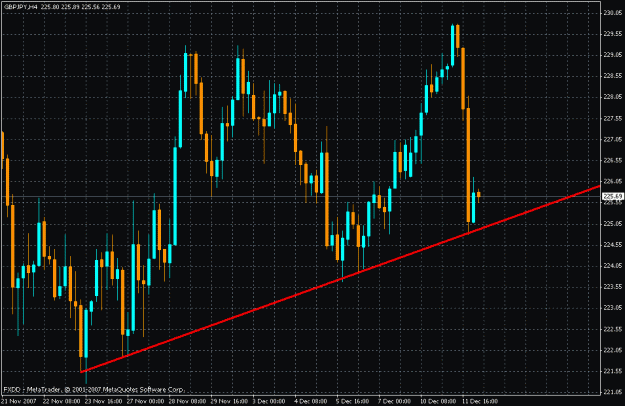Click the 22 Nov 08:00 time label

[61, 401]
